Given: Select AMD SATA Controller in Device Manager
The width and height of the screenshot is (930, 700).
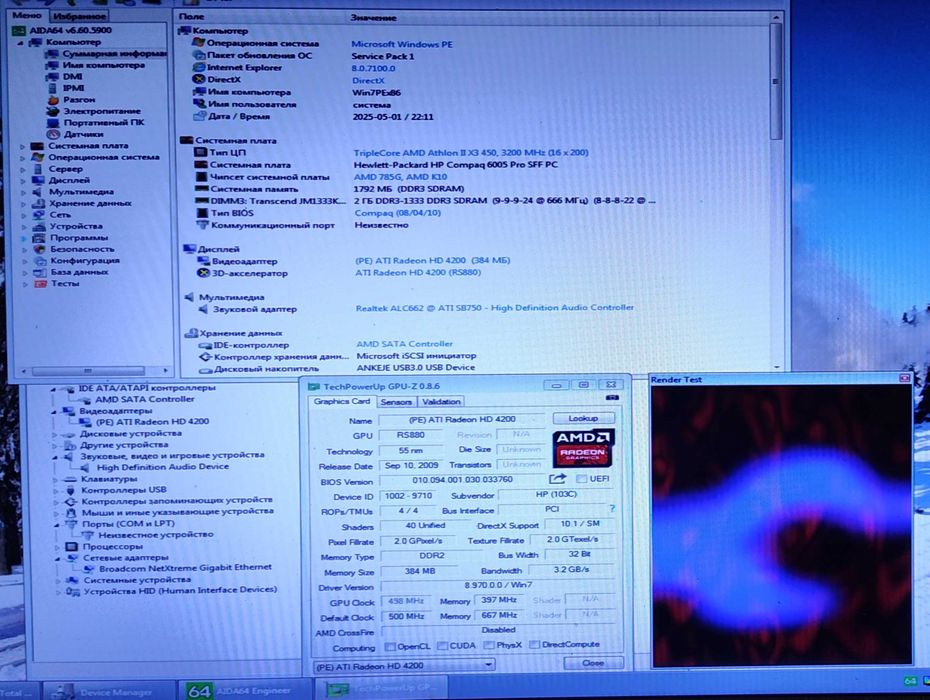Looking at the screenshot, I should pos(145,399).
